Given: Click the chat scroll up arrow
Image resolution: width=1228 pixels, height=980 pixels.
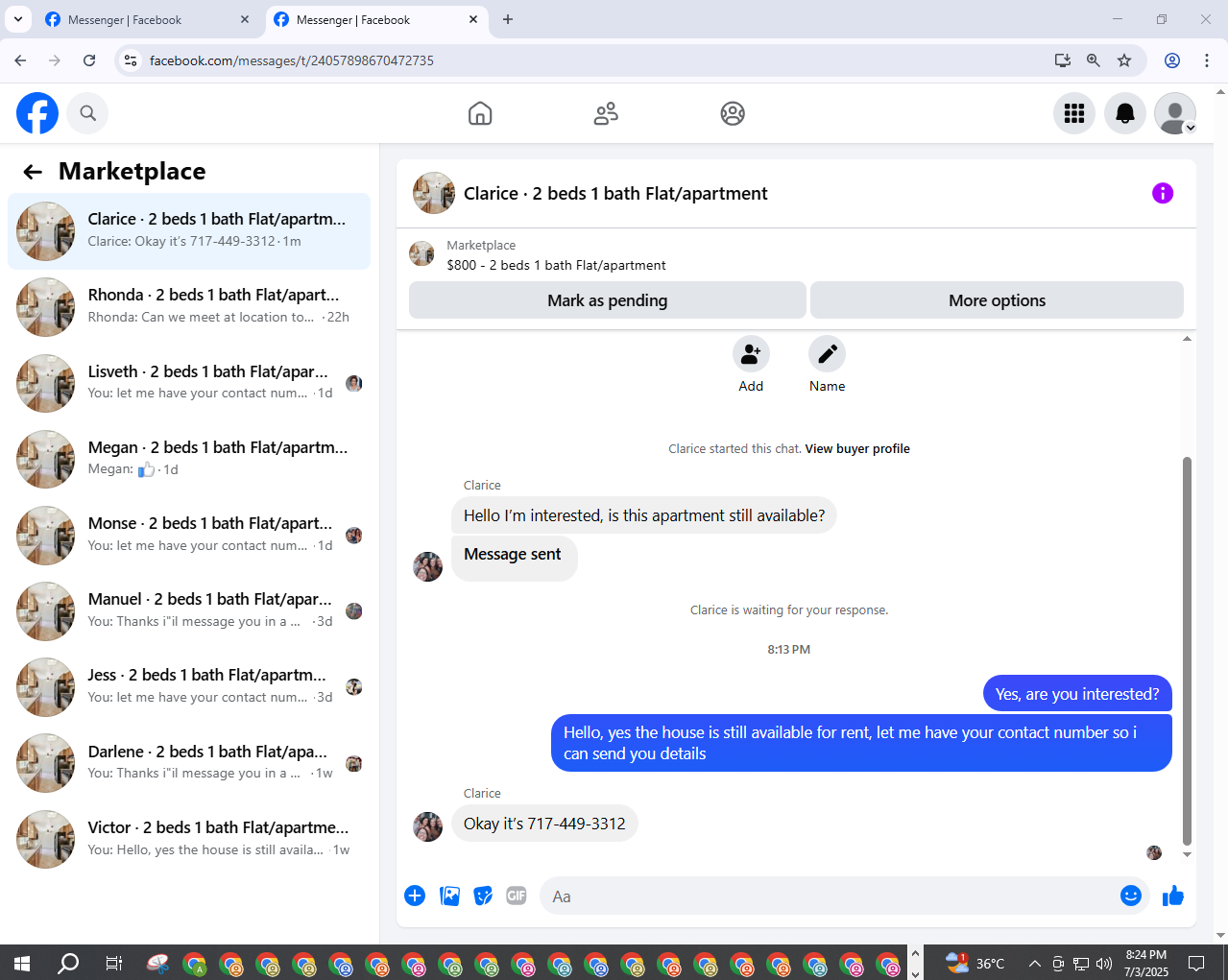Looking at the screenshot, I should pos(1187,339).
